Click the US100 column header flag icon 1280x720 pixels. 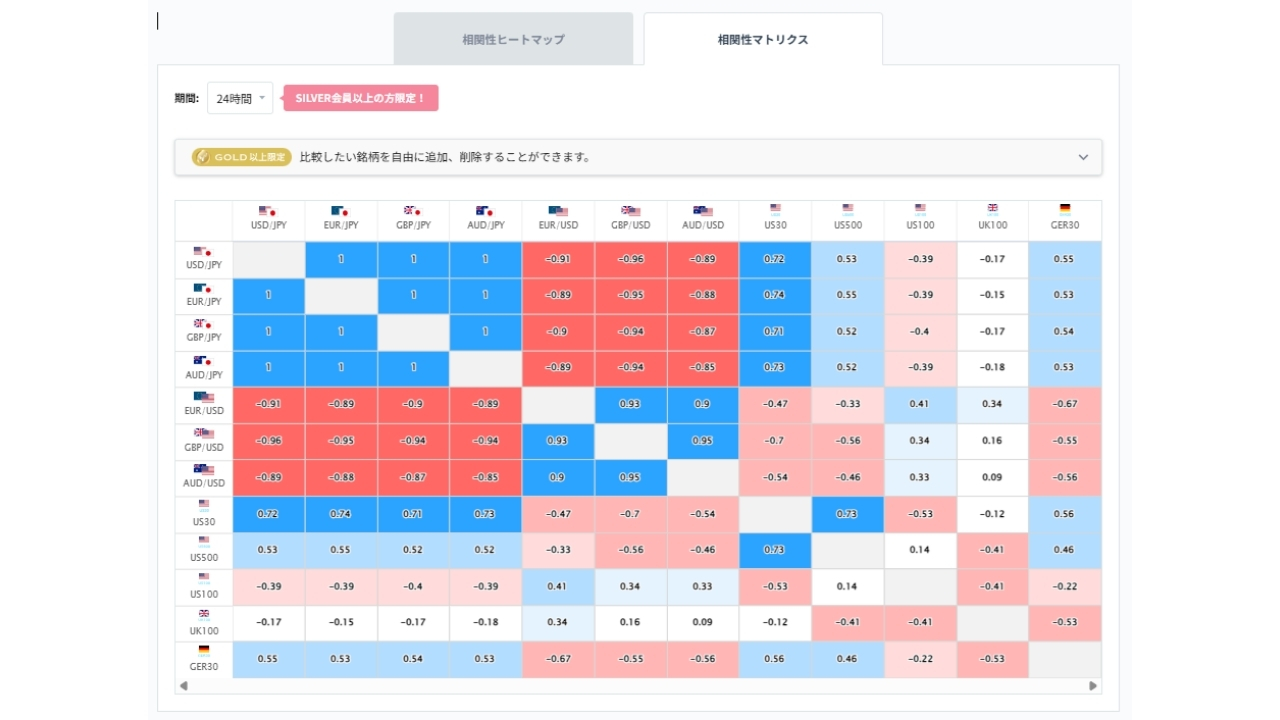click(x=920, y=209)
